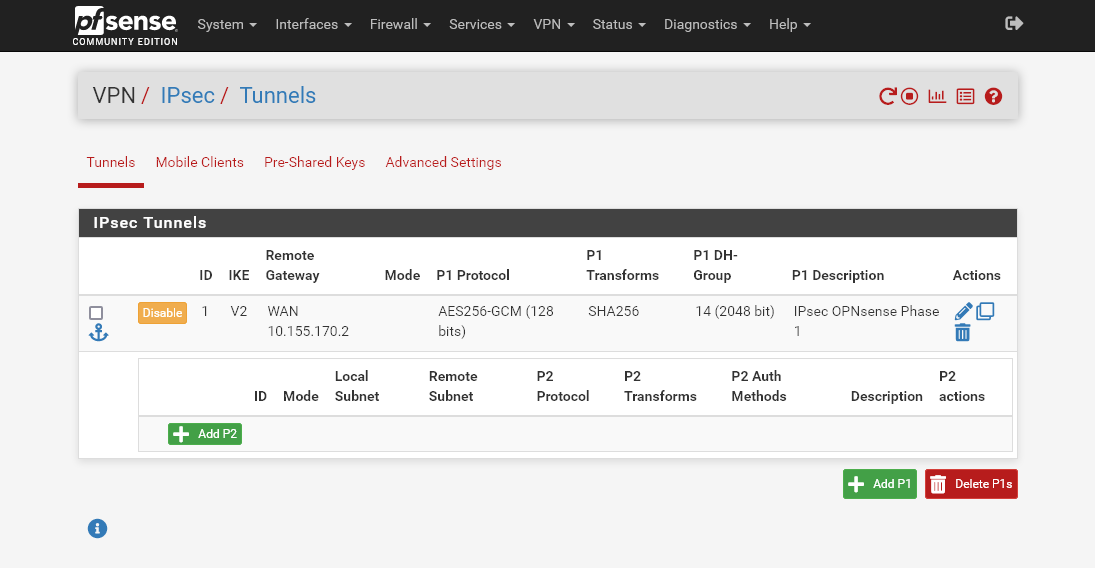Viewport: 1095px width, 568px height.
Task: Switch to the Mobile Clients tab
Action: click(199, 162)
